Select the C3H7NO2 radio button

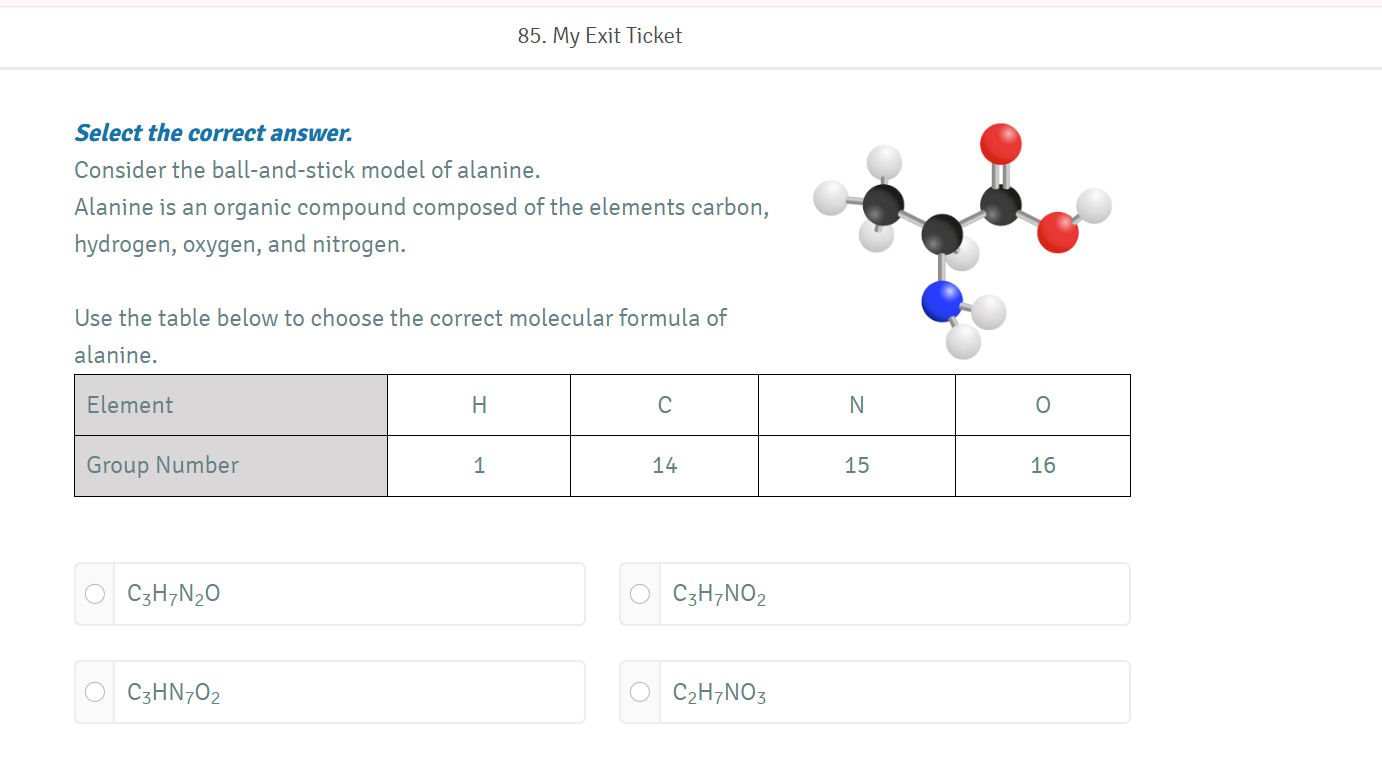(x=640, y=594)
